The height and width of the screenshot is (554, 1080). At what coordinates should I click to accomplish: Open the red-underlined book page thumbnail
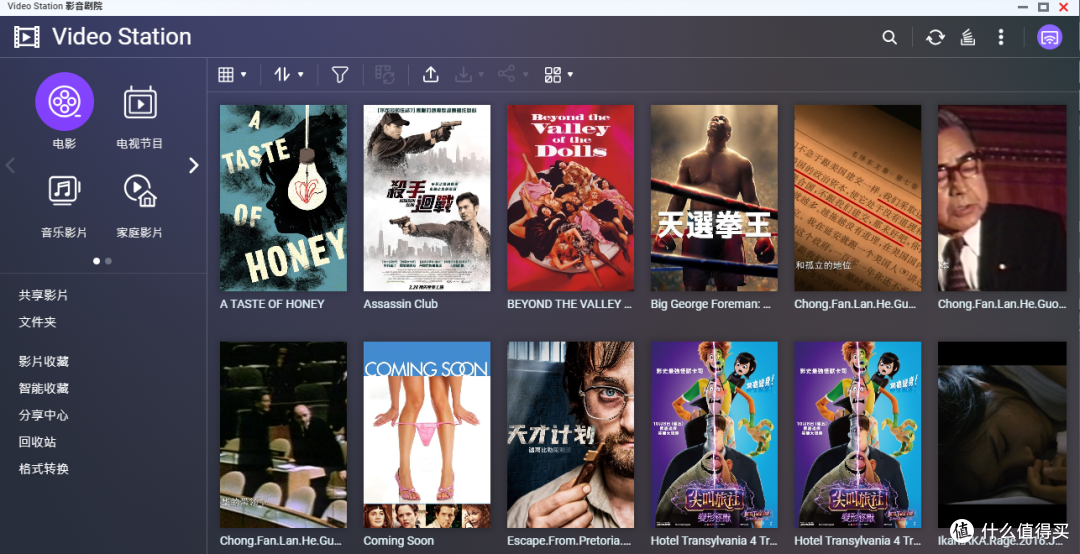point(858,198)
